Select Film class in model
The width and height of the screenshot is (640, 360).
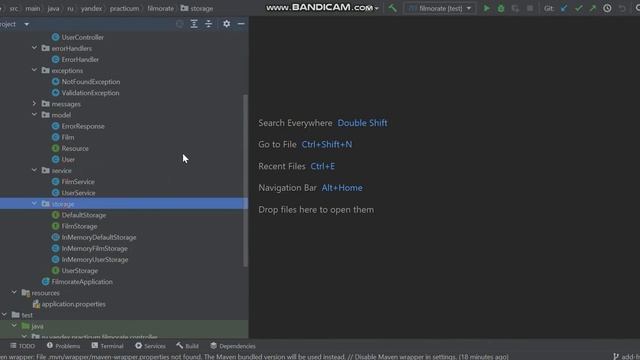point(68,137)
